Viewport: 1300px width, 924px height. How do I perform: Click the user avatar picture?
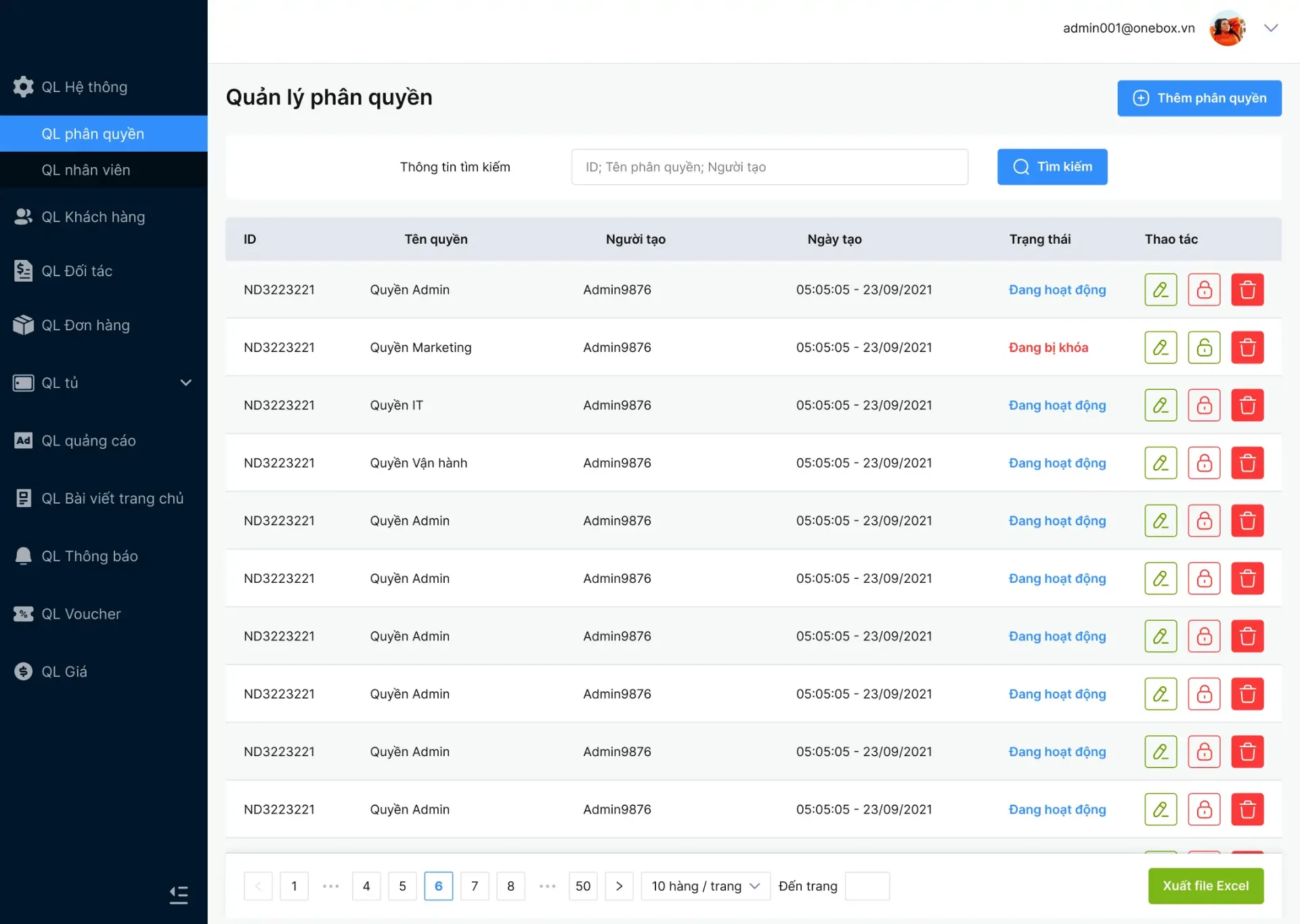[x=1227, y=28]
